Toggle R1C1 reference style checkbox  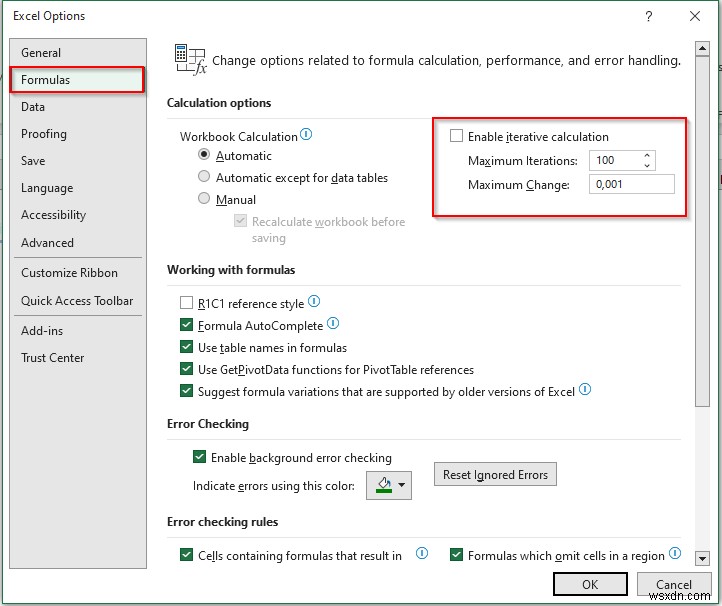coord(186,303)
